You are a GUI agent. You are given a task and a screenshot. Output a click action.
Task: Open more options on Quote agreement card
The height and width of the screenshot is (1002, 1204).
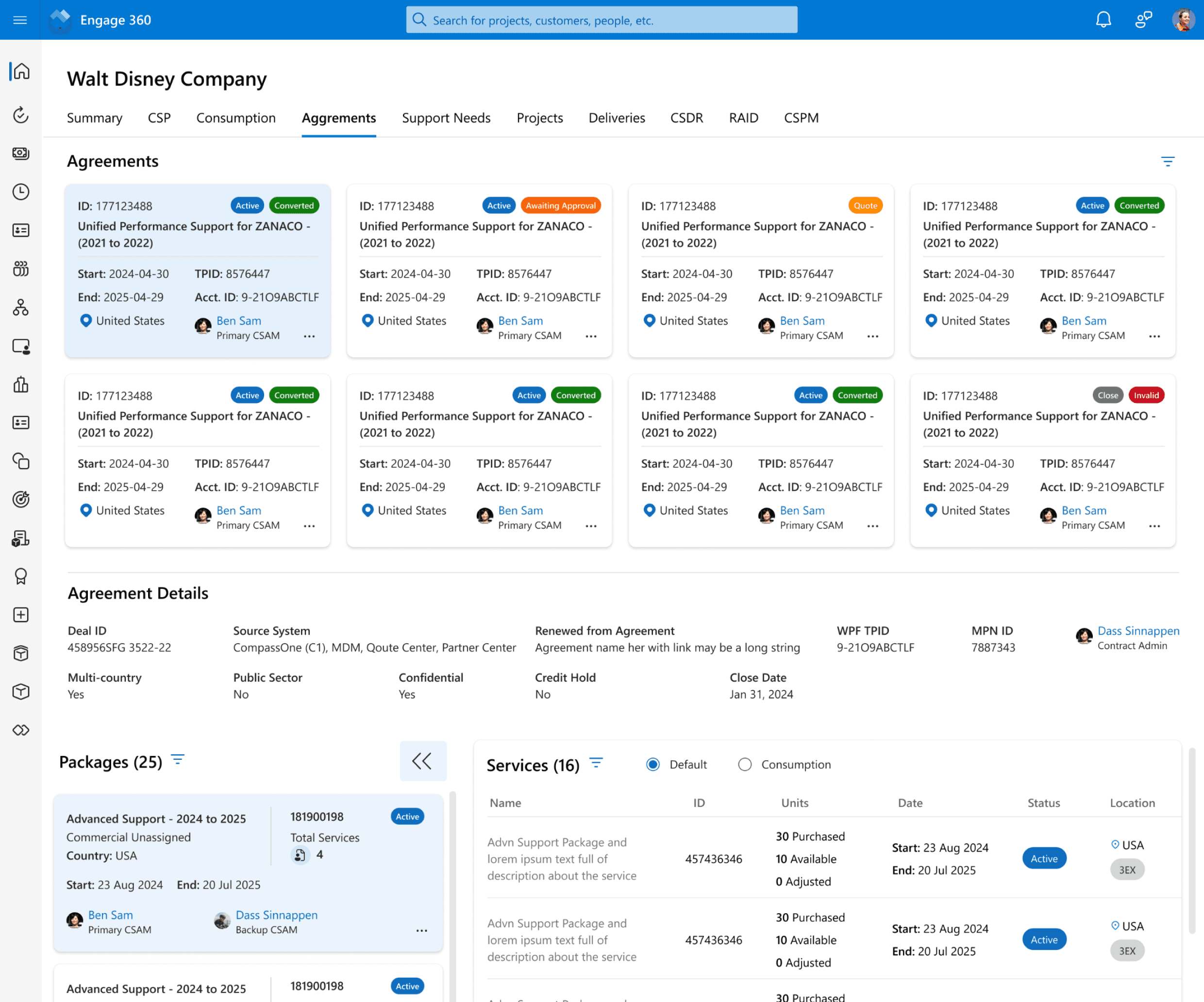coord(872,336)
